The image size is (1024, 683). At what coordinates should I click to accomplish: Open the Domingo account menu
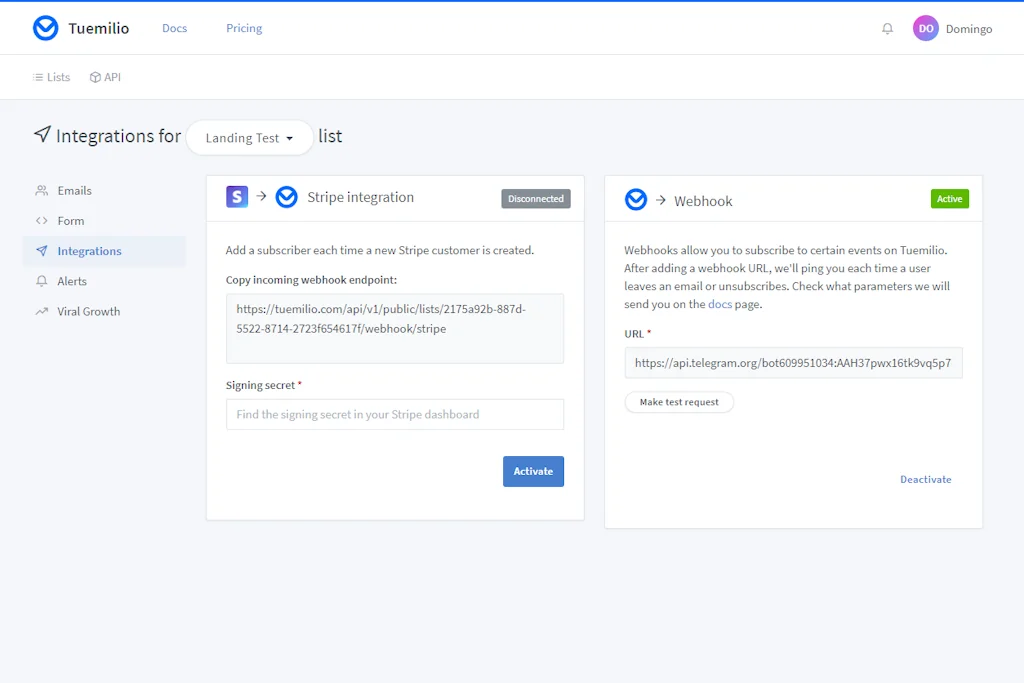point(967,29)
